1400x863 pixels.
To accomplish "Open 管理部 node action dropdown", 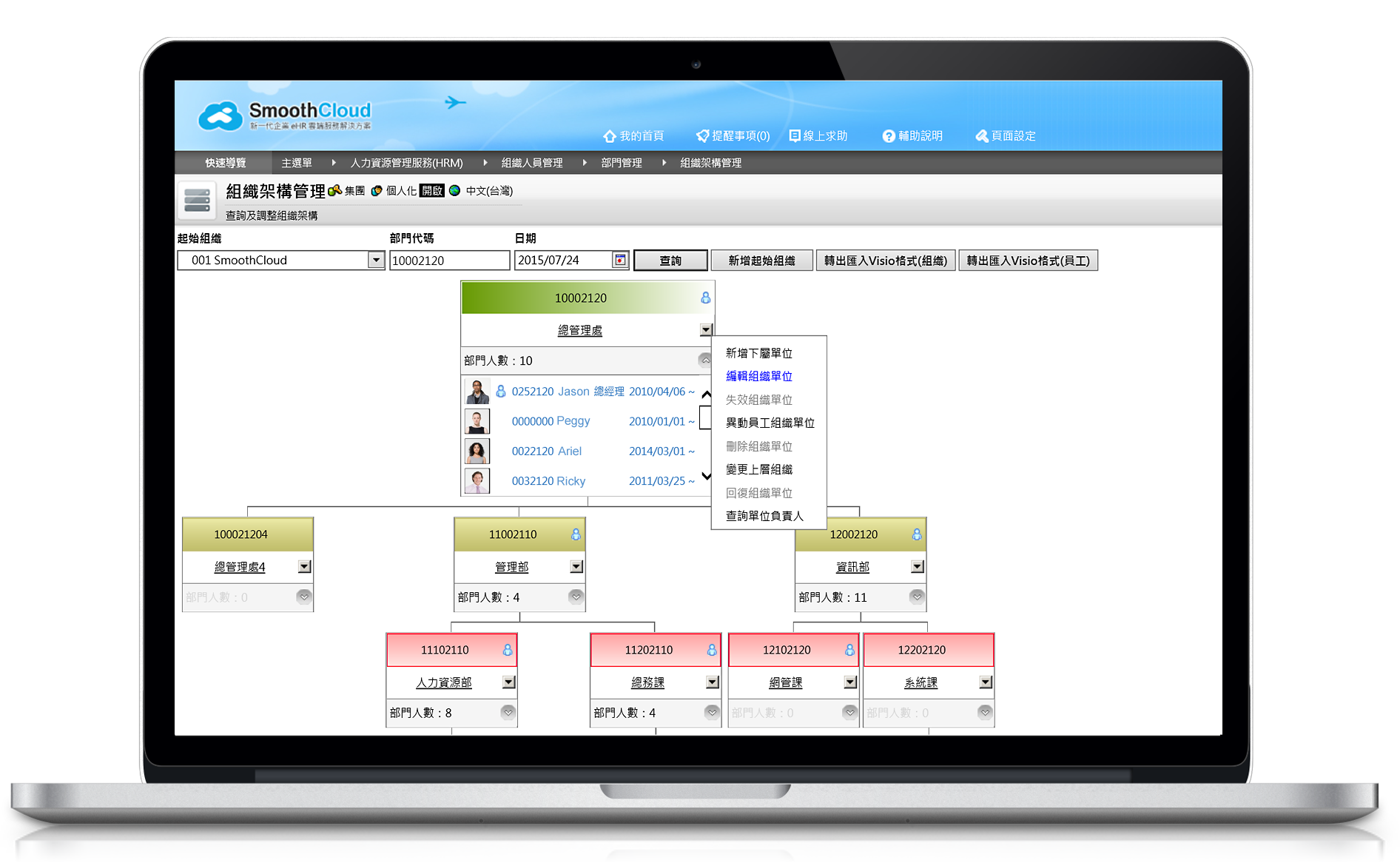I will click(576, 567).
